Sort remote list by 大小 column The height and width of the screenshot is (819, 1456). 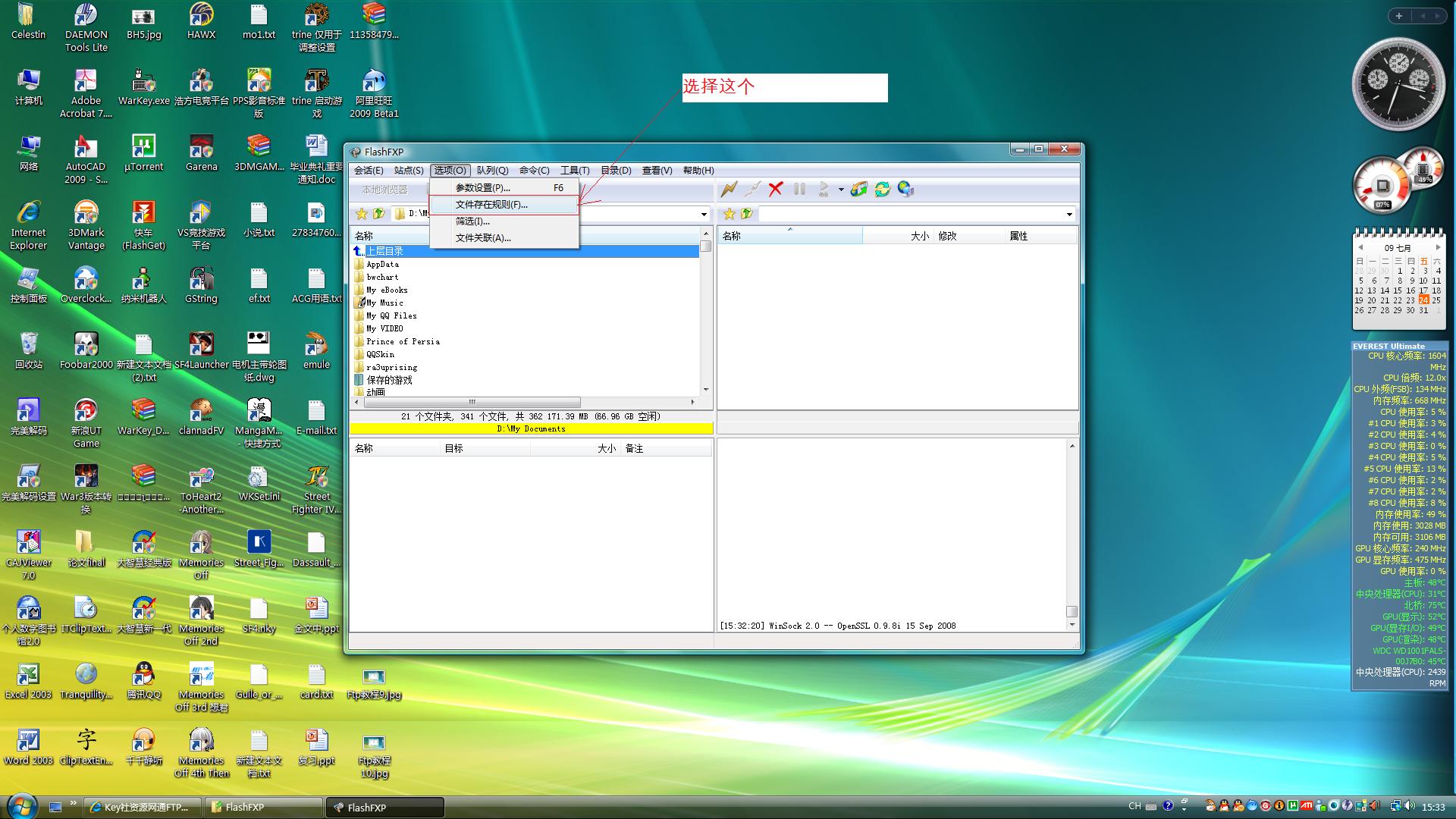(x=897, y=236)
